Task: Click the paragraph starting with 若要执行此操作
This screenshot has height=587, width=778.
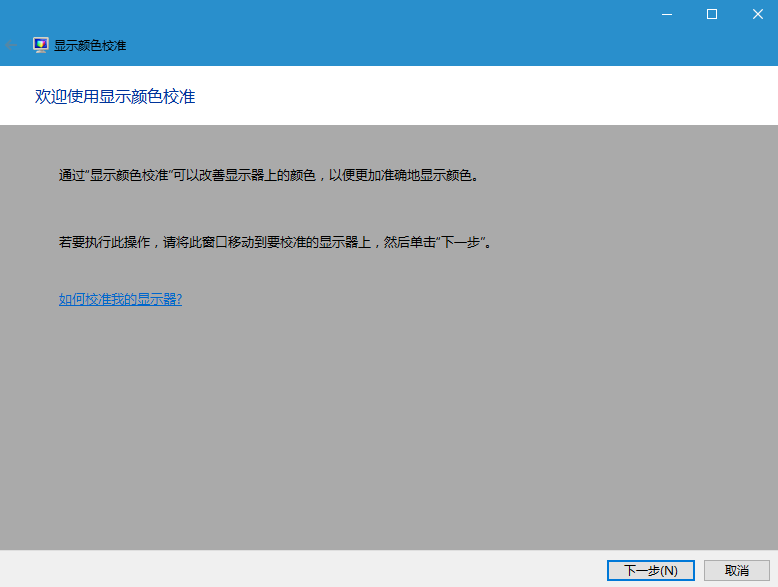Action: click(x=275, y=242)
